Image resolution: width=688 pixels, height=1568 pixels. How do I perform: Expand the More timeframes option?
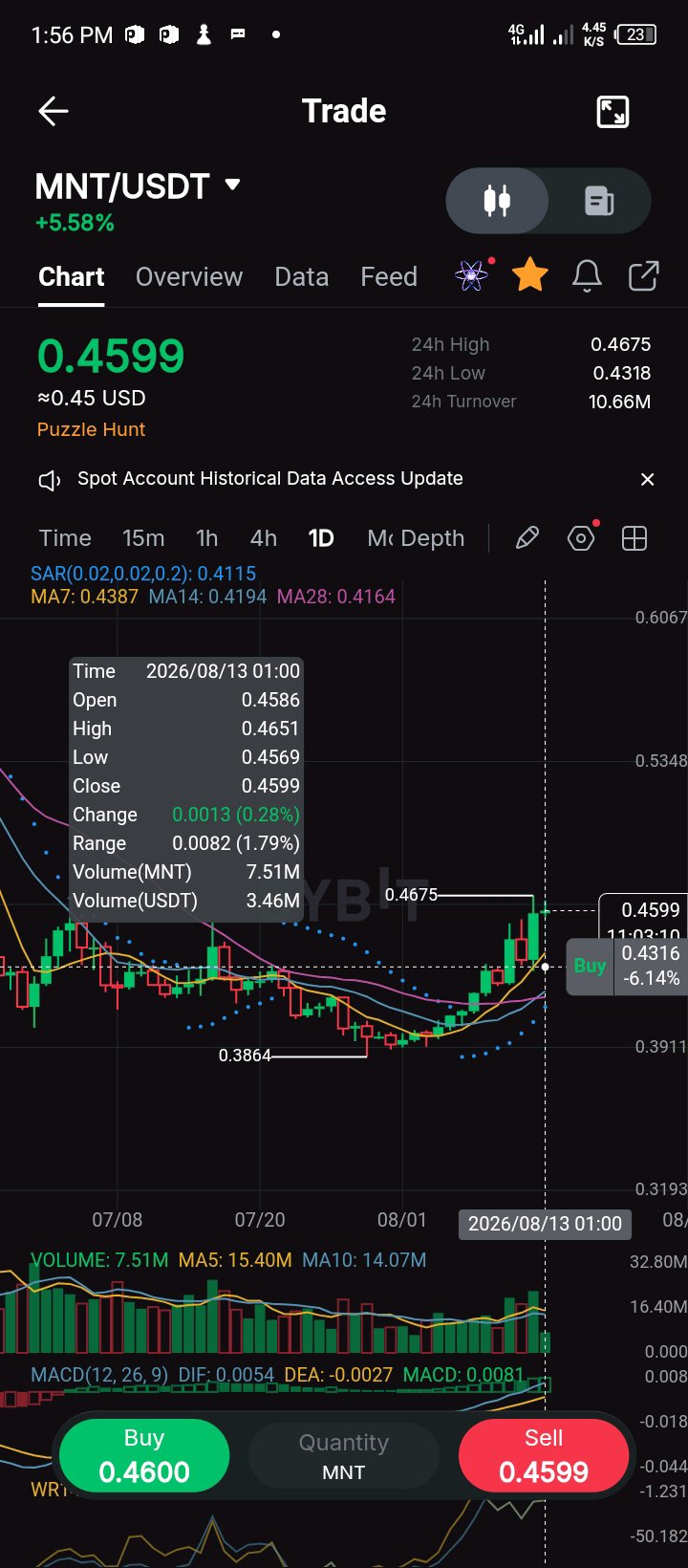click(x=379, y=538)
